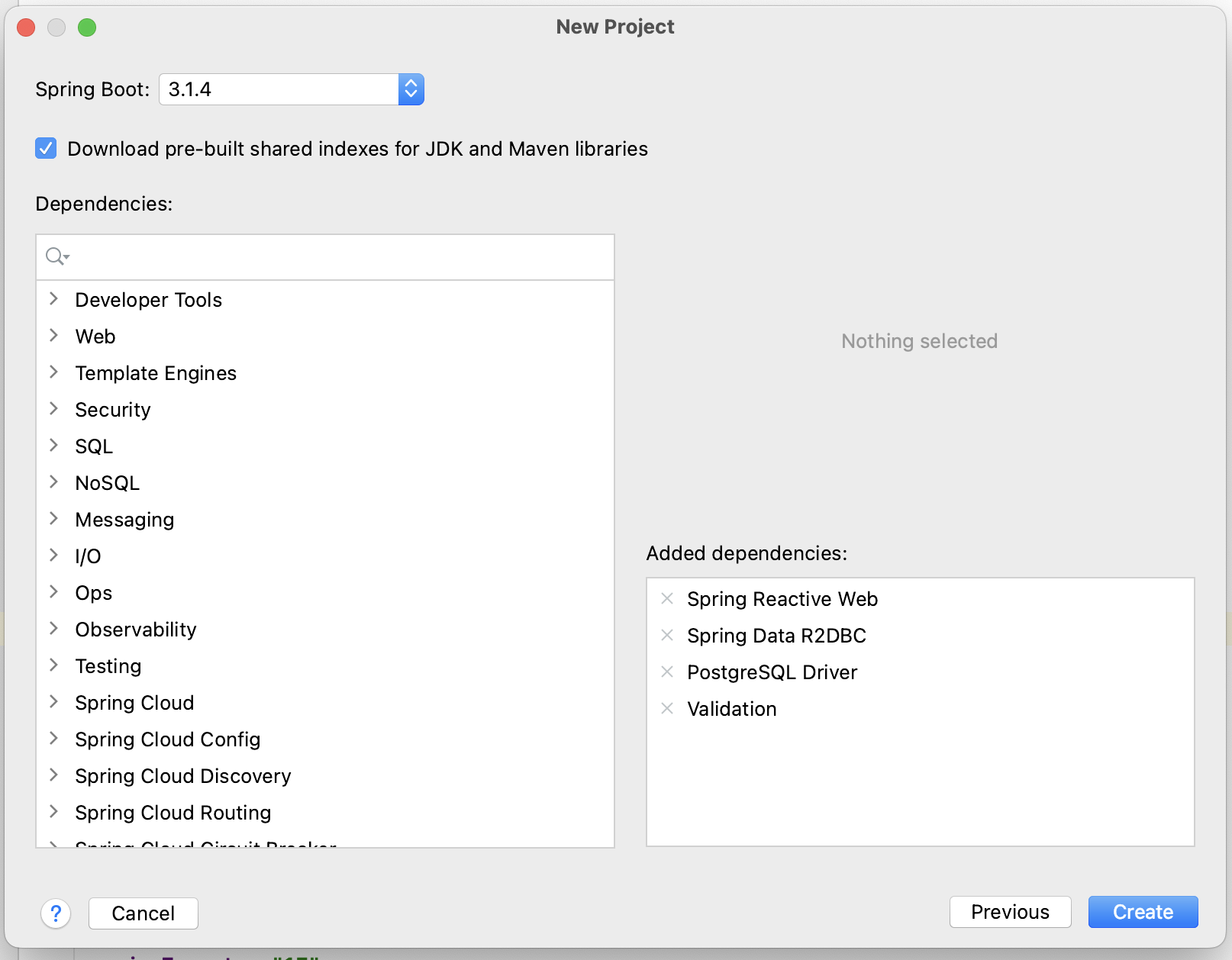Click the search magnifier icon in Dependencies
1232x960 pixels.
56,256
